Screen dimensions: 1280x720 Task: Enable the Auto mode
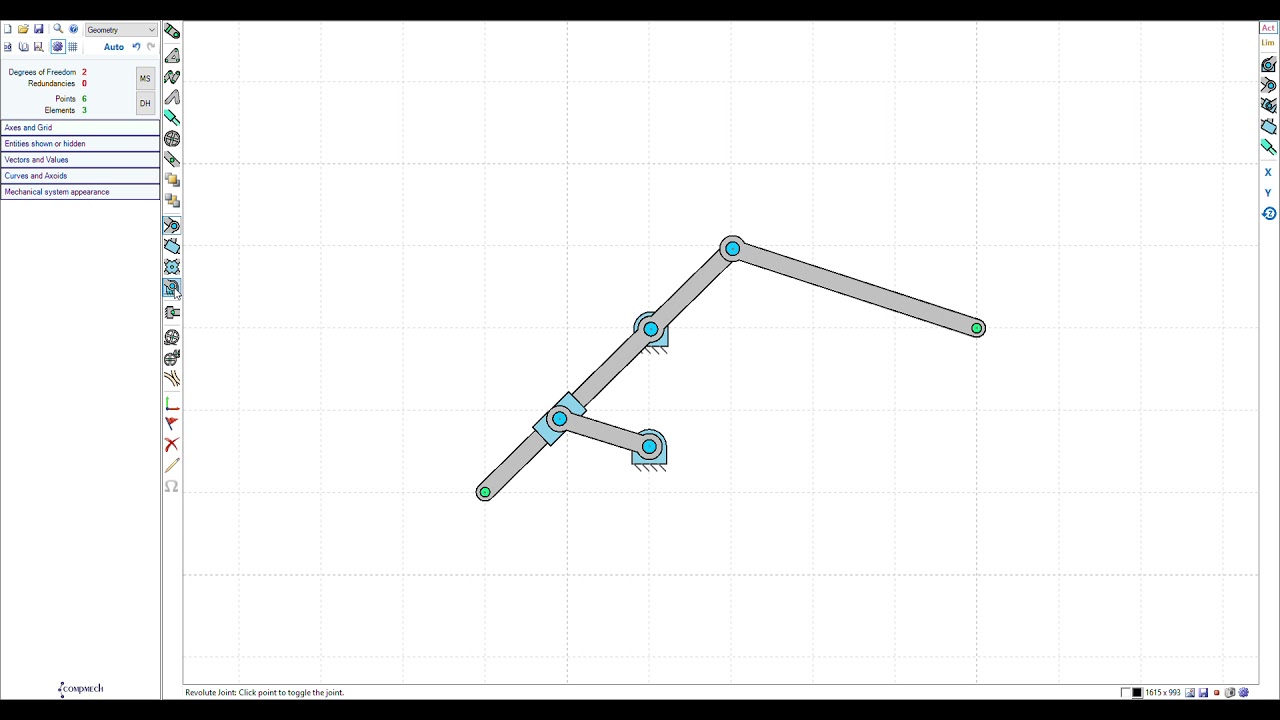click(114, 47)
